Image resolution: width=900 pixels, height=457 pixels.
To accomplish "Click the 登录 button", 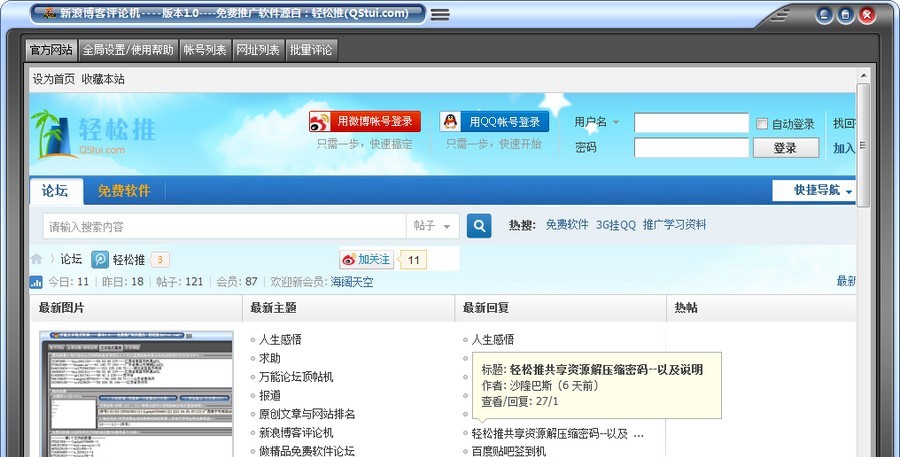I will [x=785, y=148].
